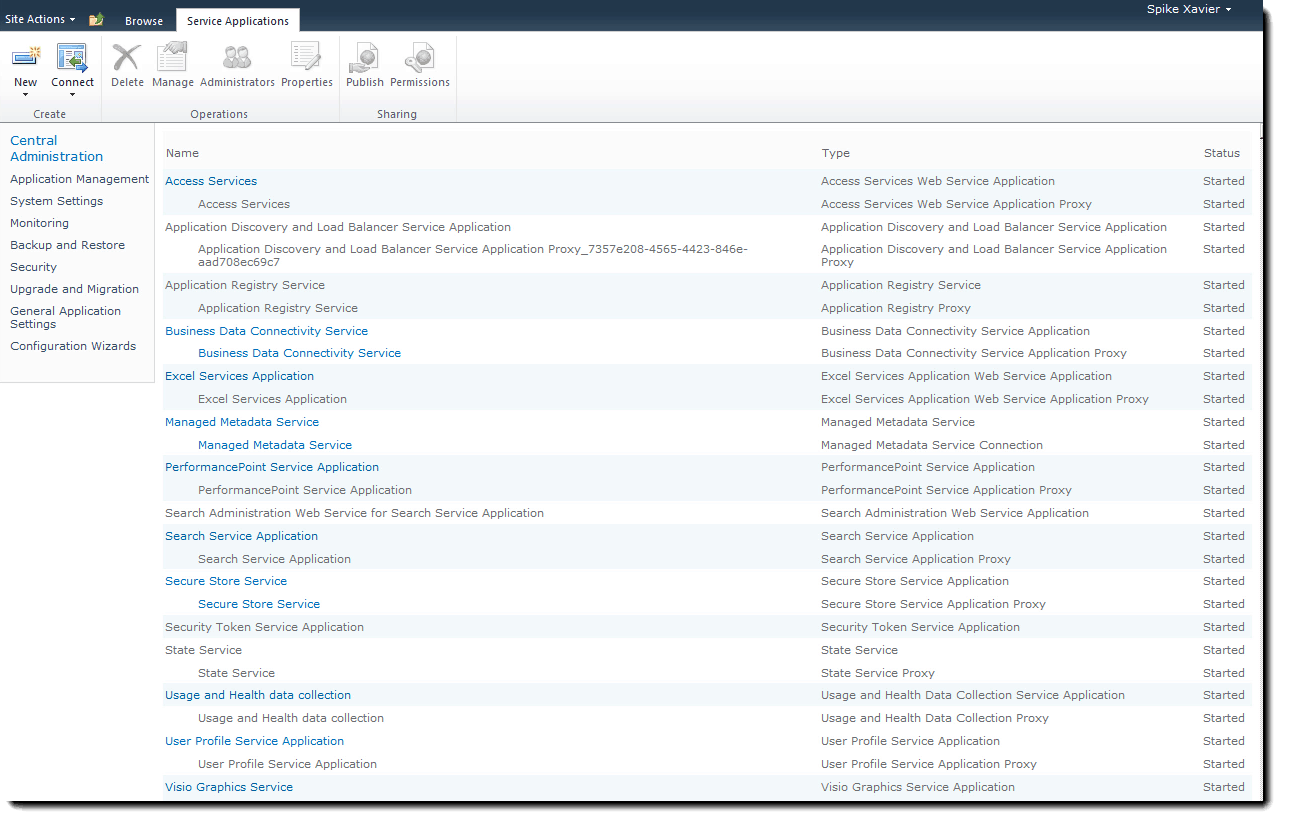Open the Excel Services Application link
Image resolution: width=1293 pixels, height=831 pixels.
pos(239,376)
